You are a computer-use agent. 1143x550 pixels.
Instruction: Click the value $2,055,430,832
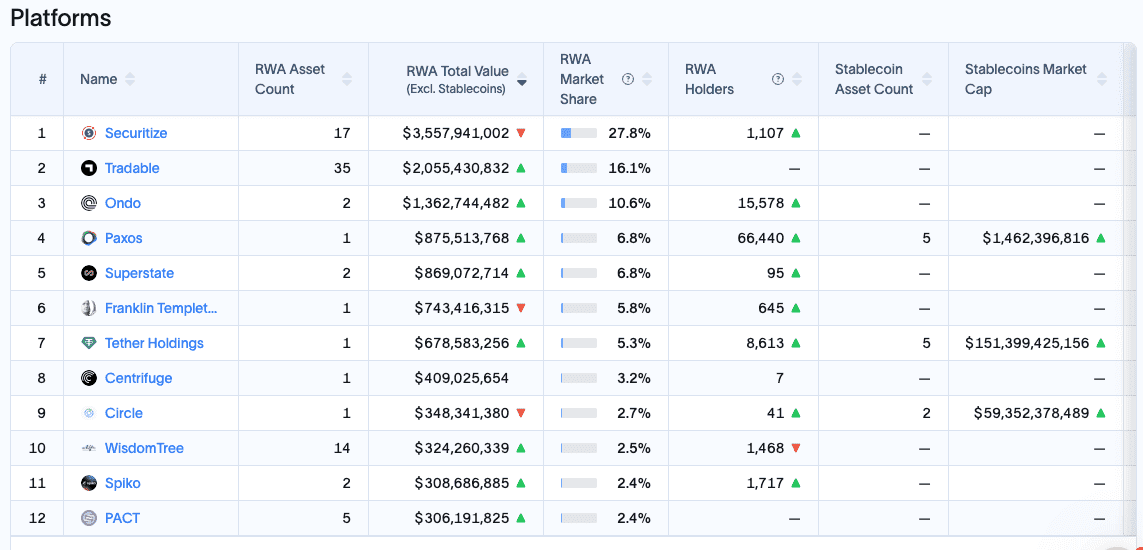[456, 168]
